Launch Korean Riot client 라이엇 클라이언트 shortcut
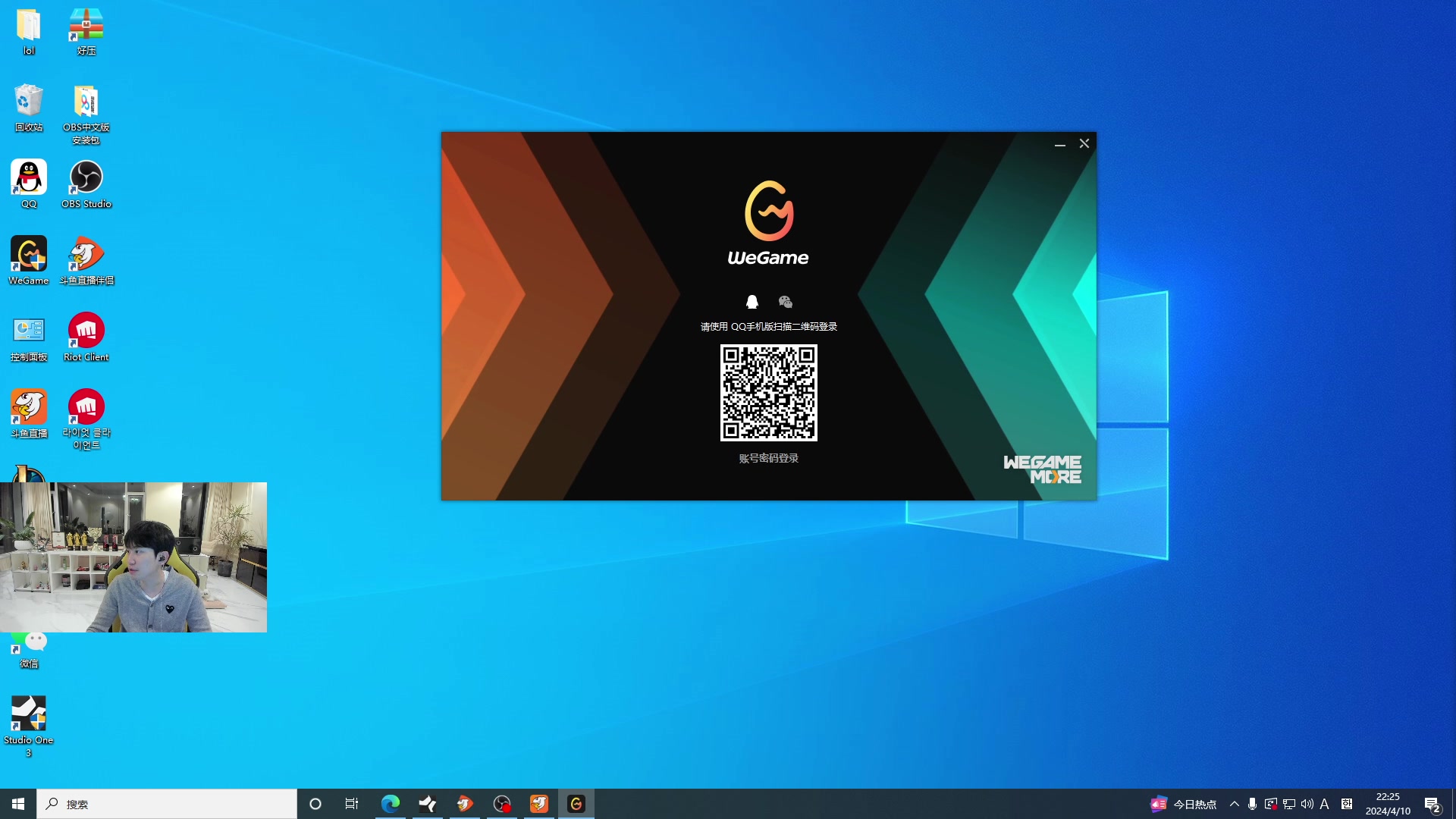This screenshot has height=819, width=1456. click(x=86, y=419)
